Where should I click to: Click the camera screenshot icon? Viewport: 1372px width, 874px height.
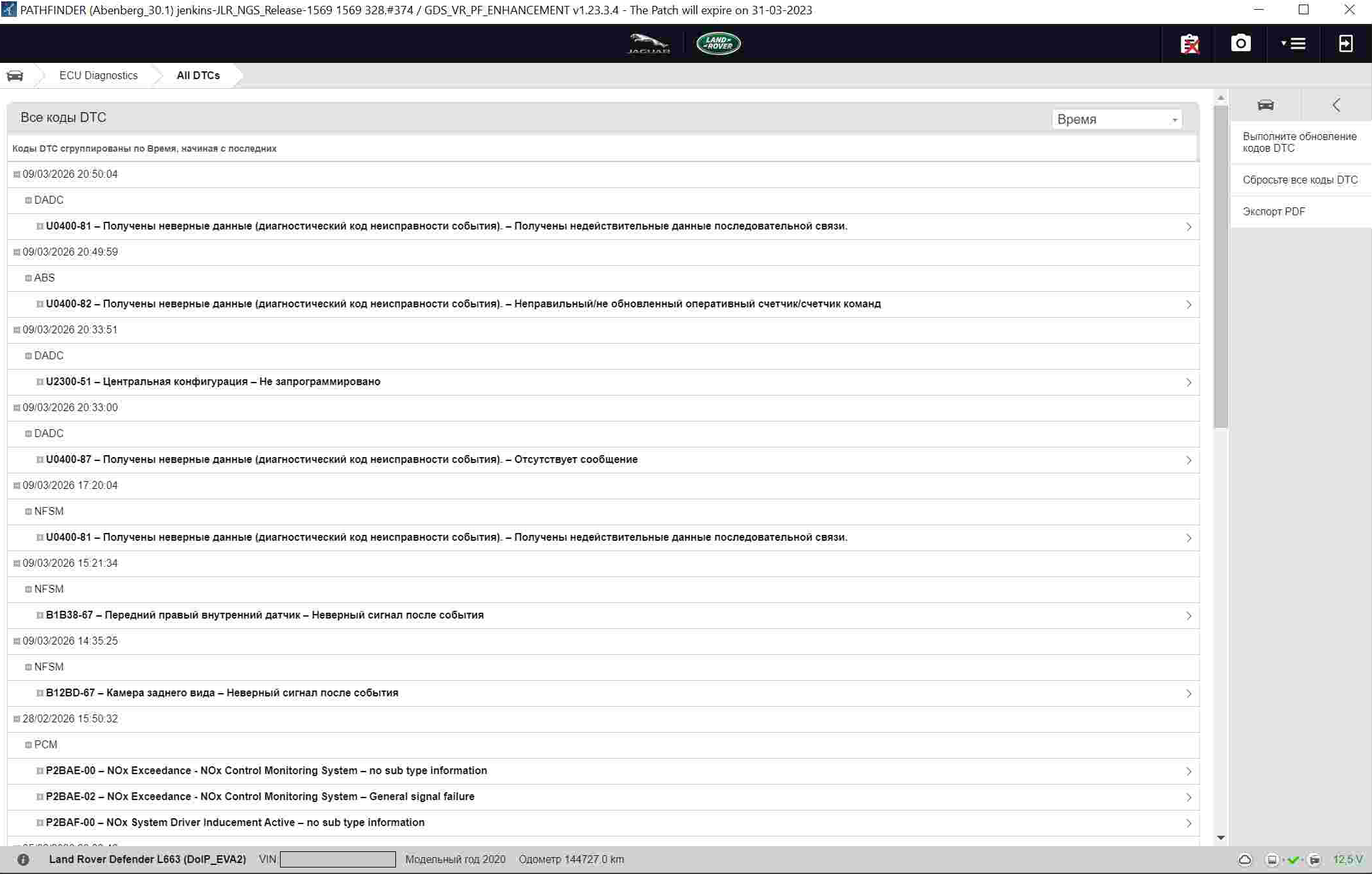[x=1240, y=43]
